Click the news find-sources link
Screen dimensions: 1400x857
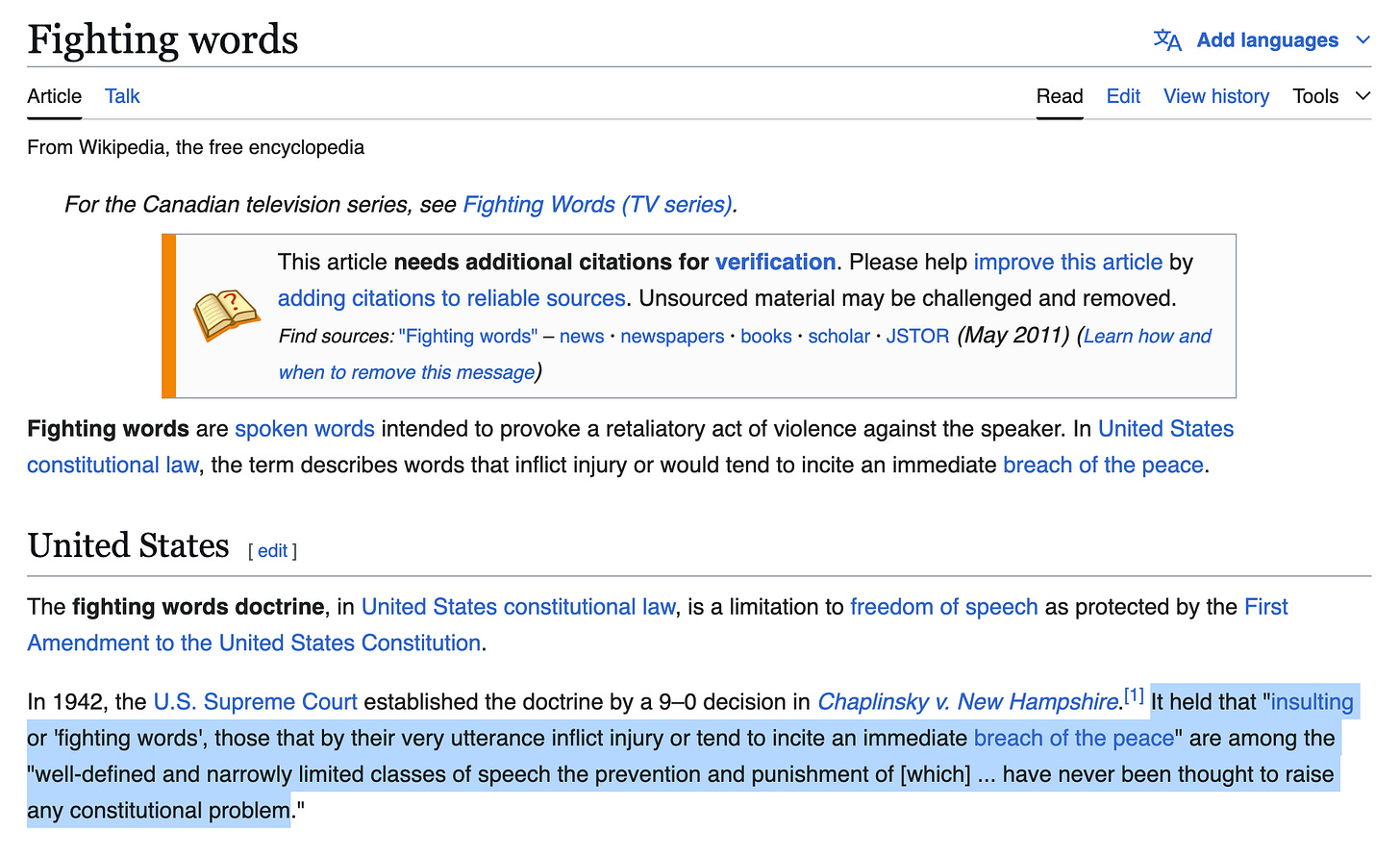582,336
